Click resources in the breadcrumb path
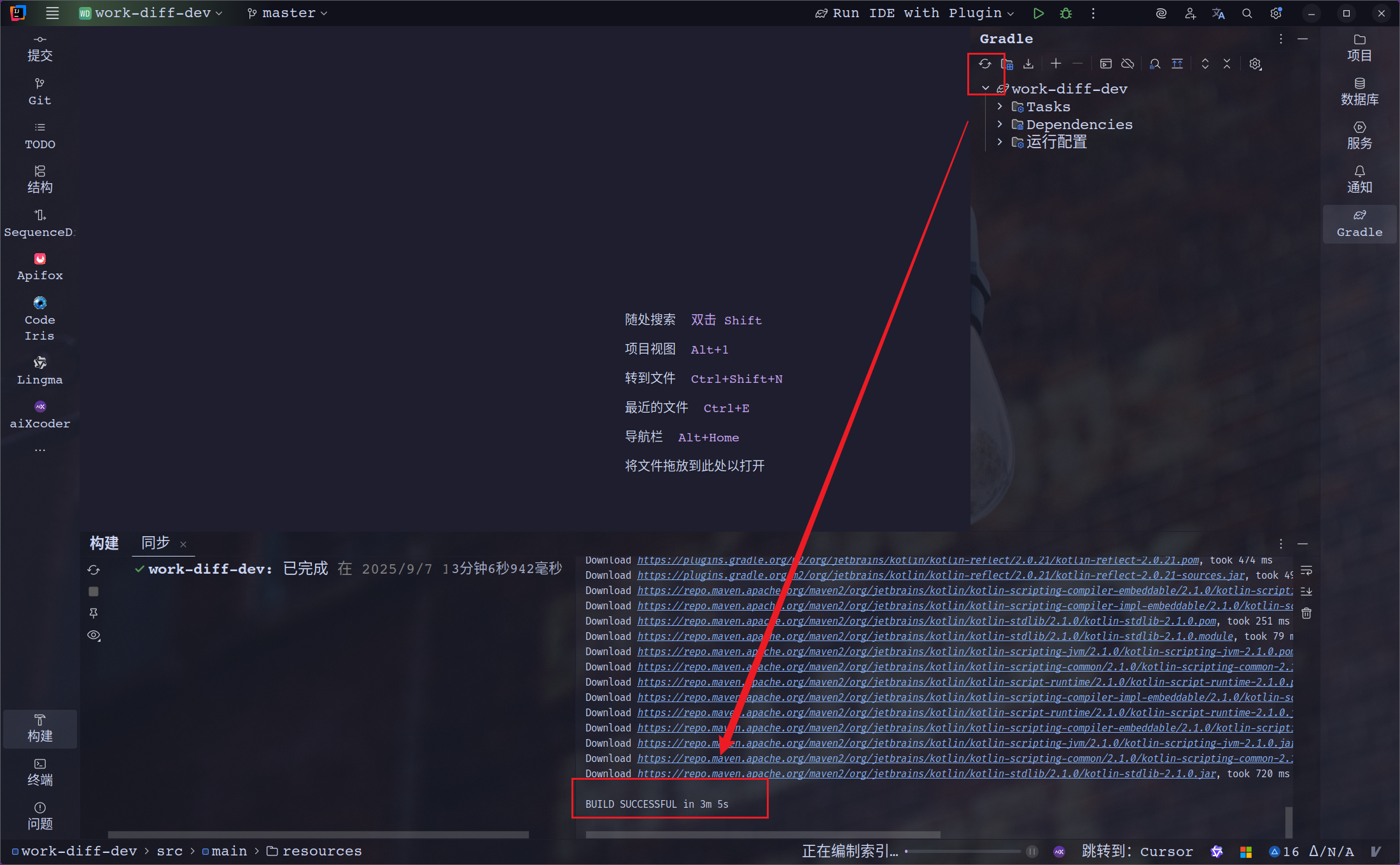Viewport: 1400px width, 865px height. pos(321,851)
